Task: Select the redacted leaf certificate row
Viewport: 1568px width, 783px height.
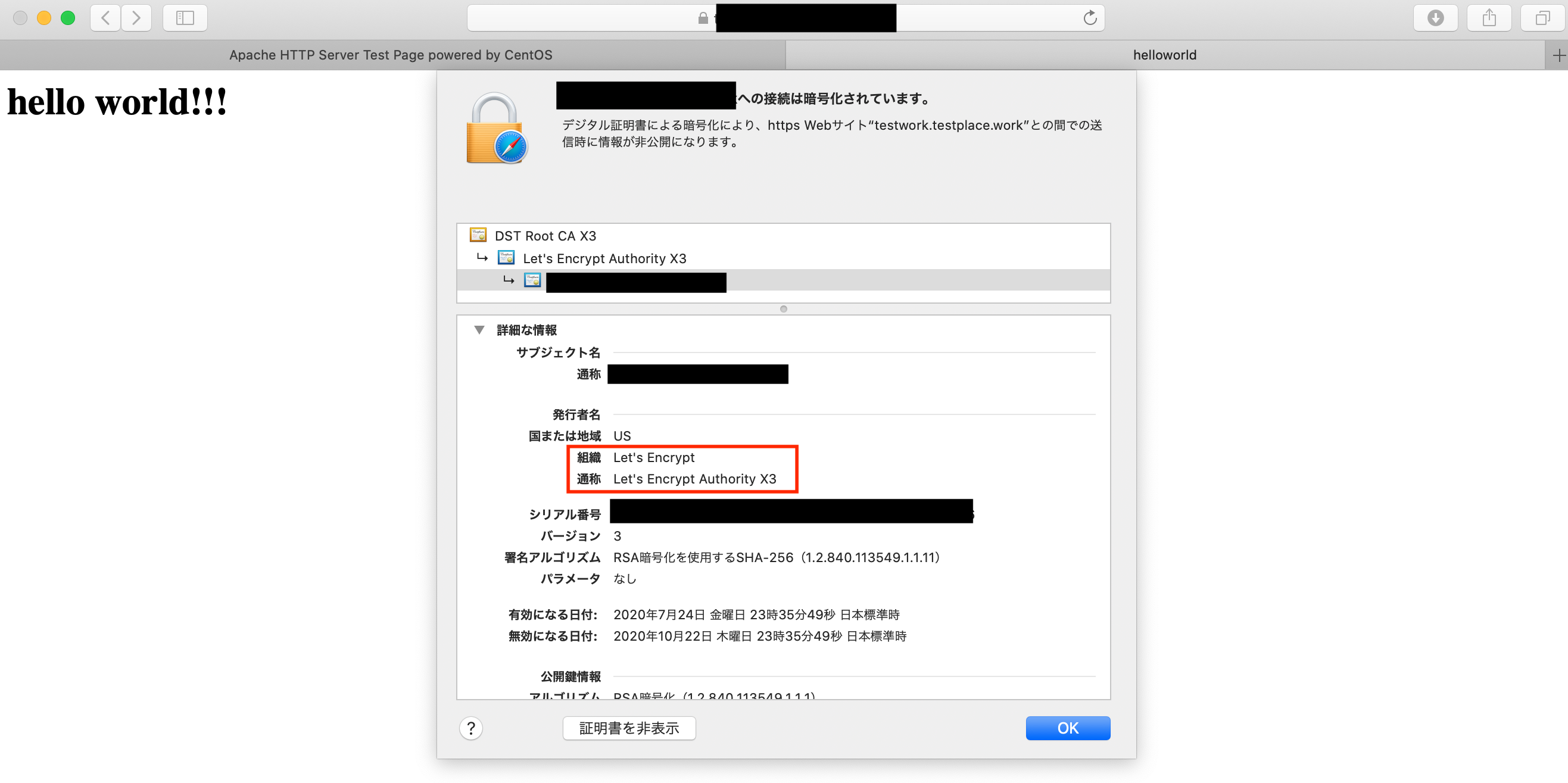Action: point(783,280)
